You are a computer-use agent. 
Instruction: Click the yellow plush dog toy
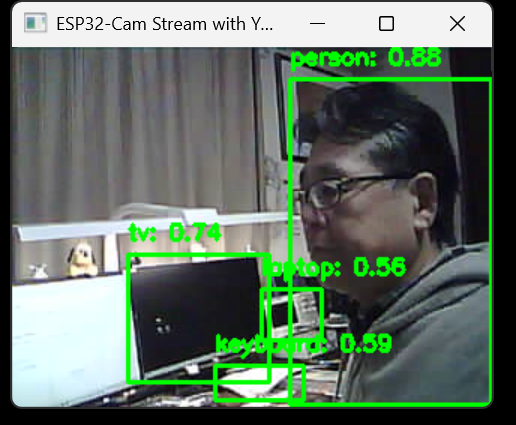pyautogui.click(x=81, y=260)
